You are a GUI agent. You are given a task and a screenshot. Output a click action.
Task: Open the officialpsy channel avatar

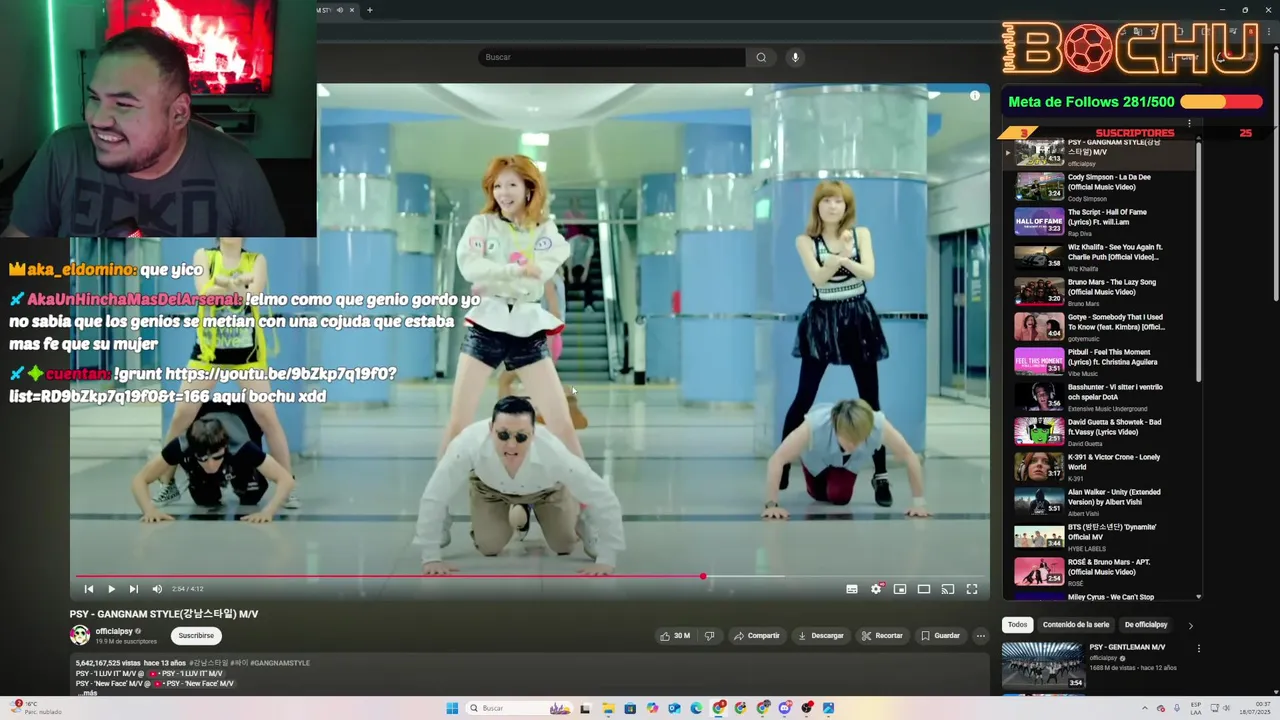coord(80,635)
